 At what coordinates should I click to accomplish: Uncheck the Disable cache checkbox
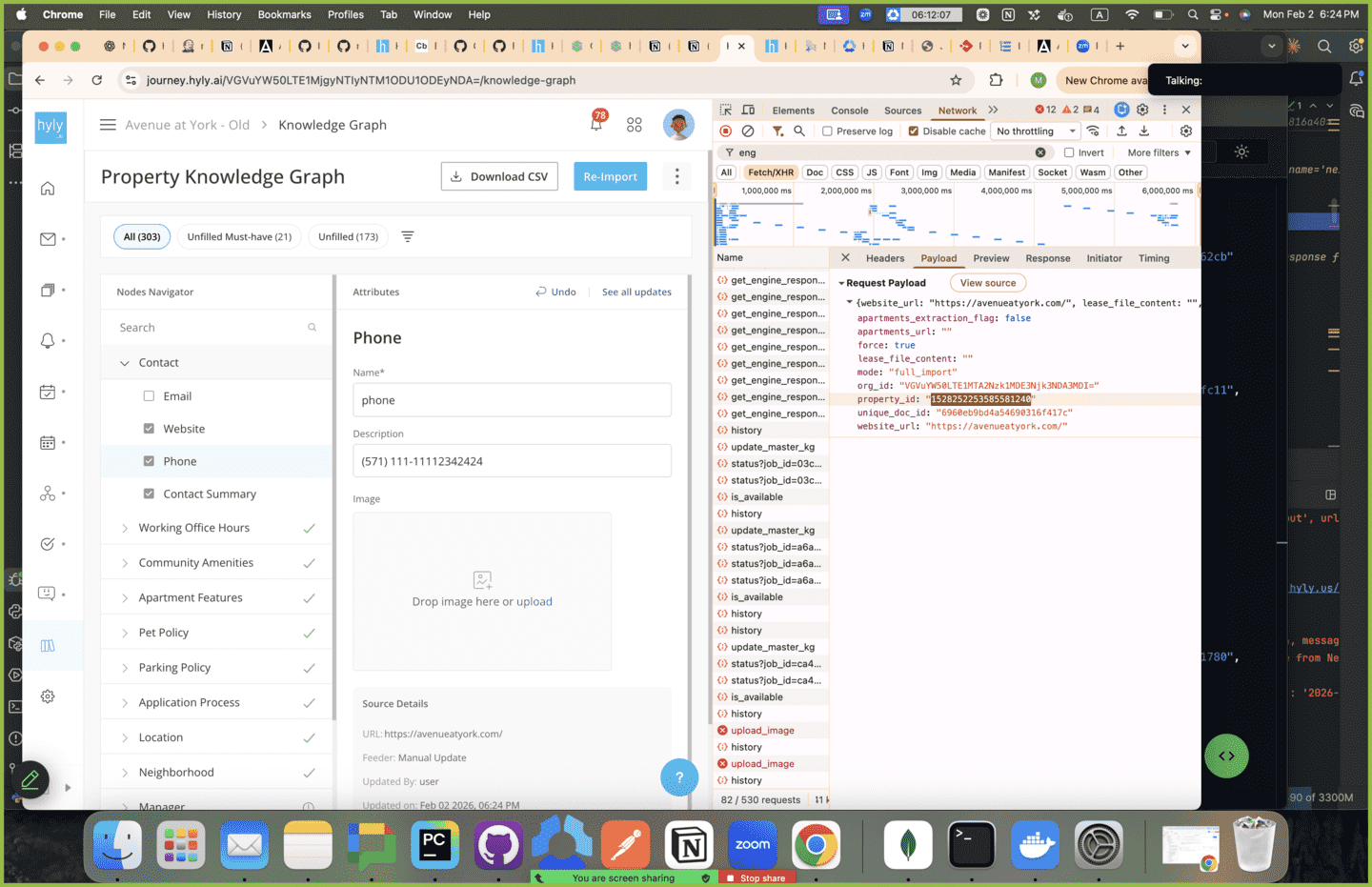(914, 131)
